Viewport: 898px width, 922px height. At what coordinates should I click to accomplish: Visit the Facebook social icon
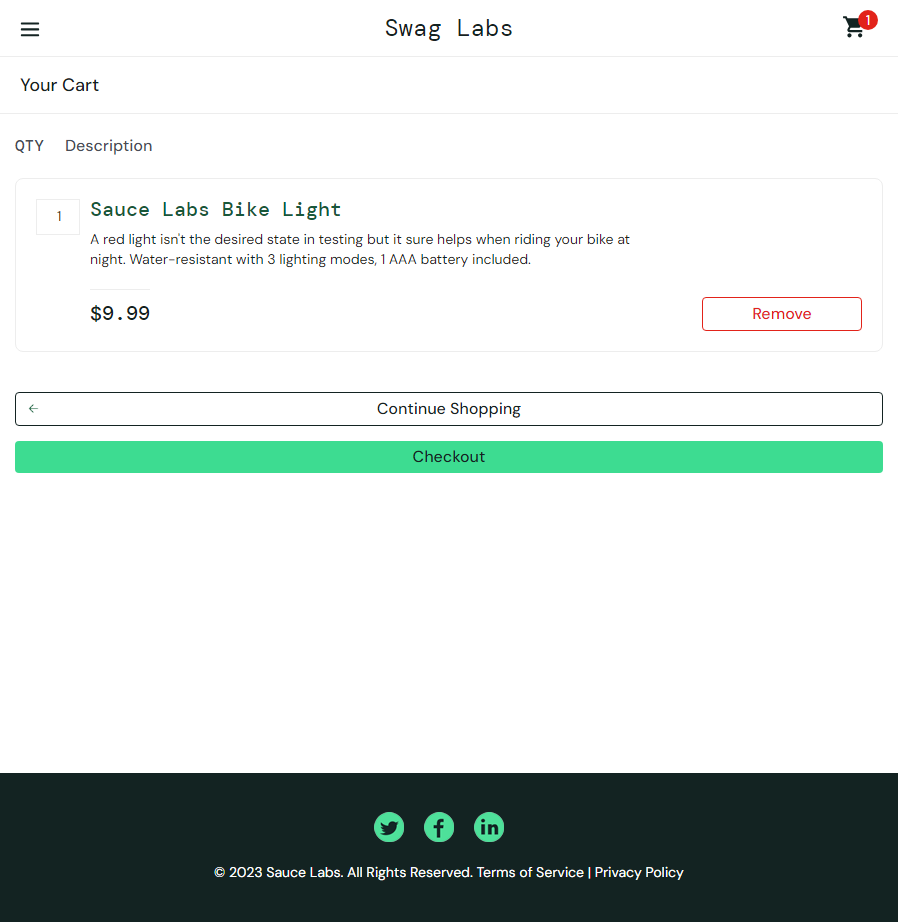439,827
